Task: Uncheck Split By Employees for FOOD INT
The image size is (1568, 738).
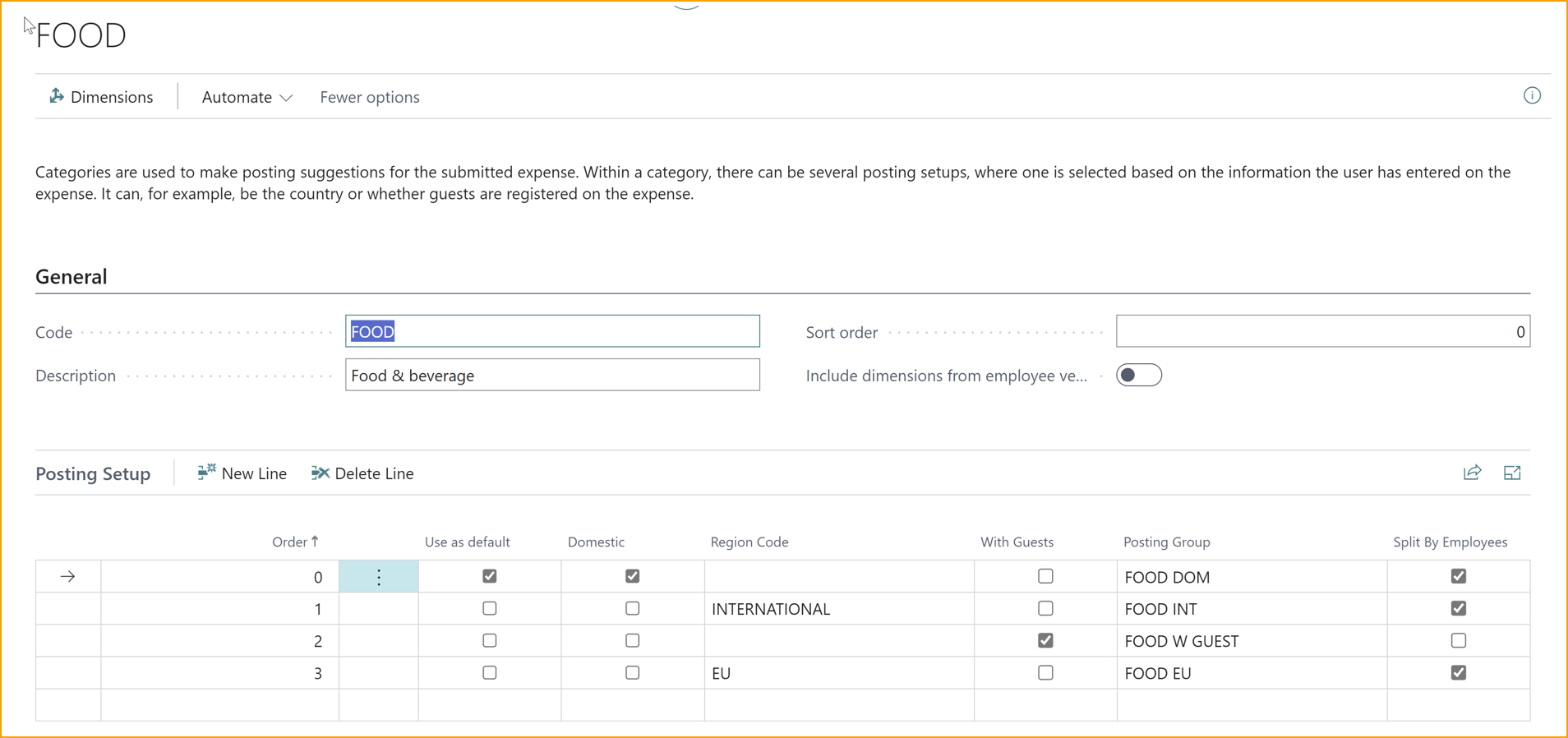Action: (x=1459, y=608)
